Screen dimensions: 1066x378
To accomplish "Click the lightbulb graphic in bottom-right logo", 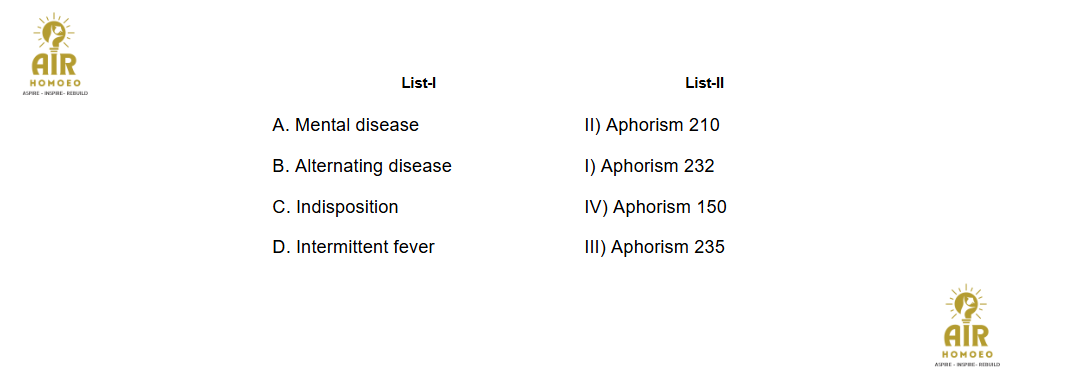I will point(967,304).
